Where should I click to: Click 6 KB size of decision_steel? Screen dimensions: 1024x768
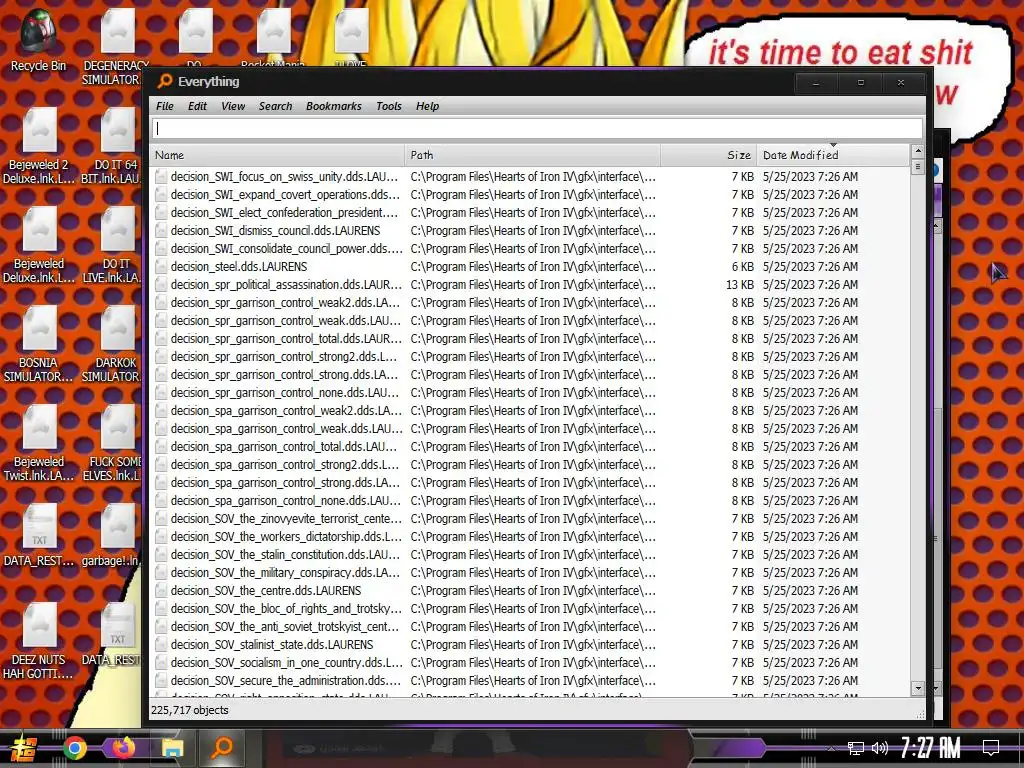pyautogui.click(x=743, y=266)
